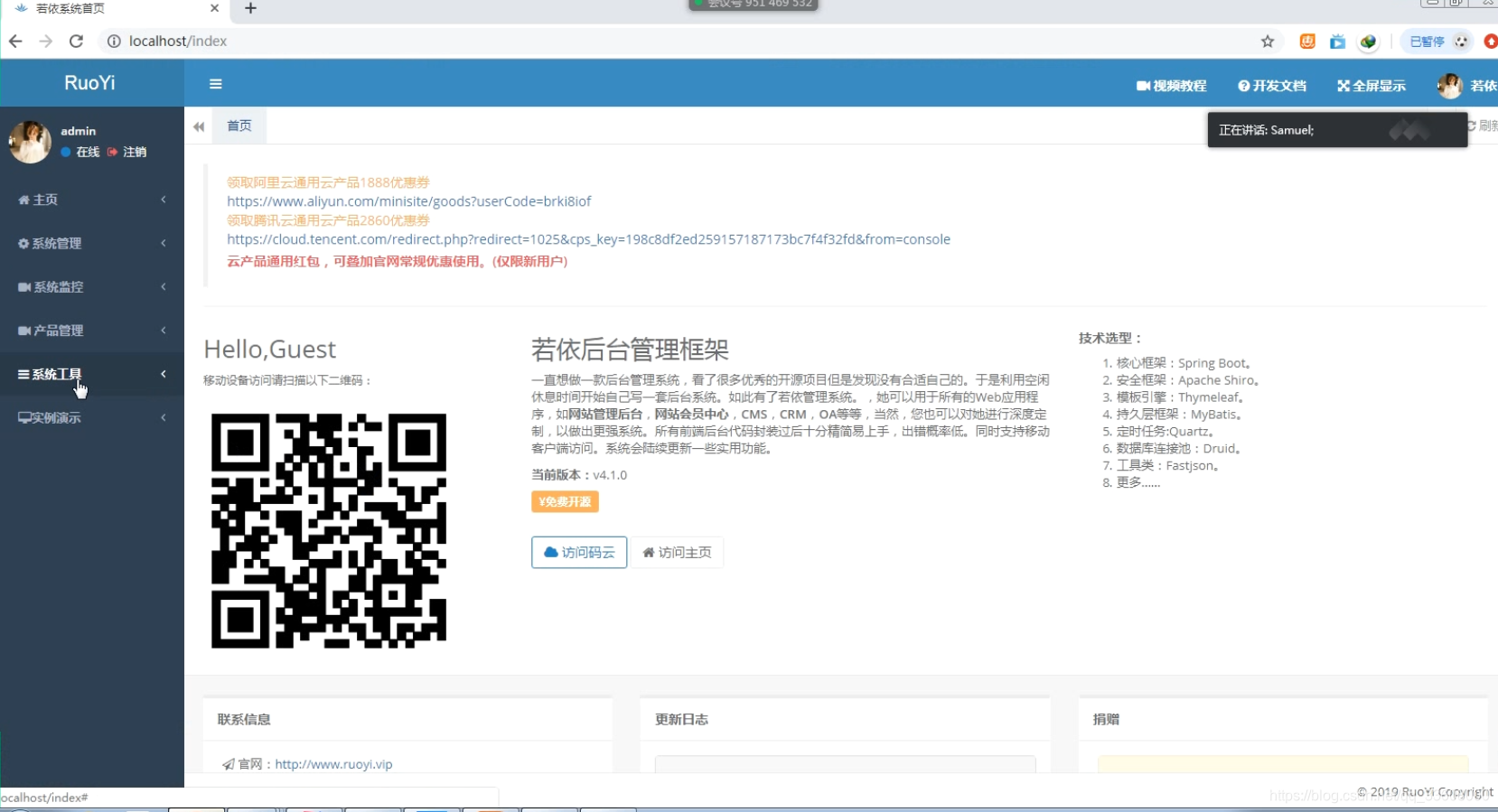Click the tab scroll-left double arrow
The width and height of the screenshot is (1498, 812).
(199, 126)
